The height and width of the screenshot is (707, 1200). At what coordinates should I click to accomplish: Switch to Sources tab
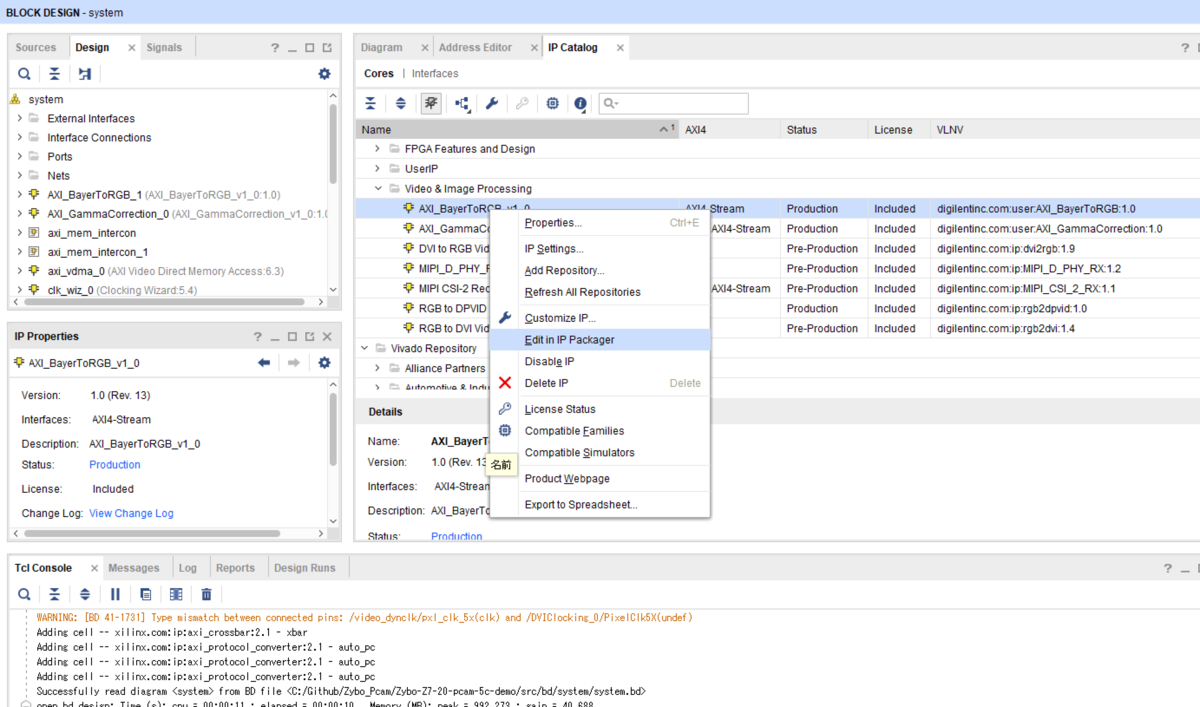(x=36, y=47)
